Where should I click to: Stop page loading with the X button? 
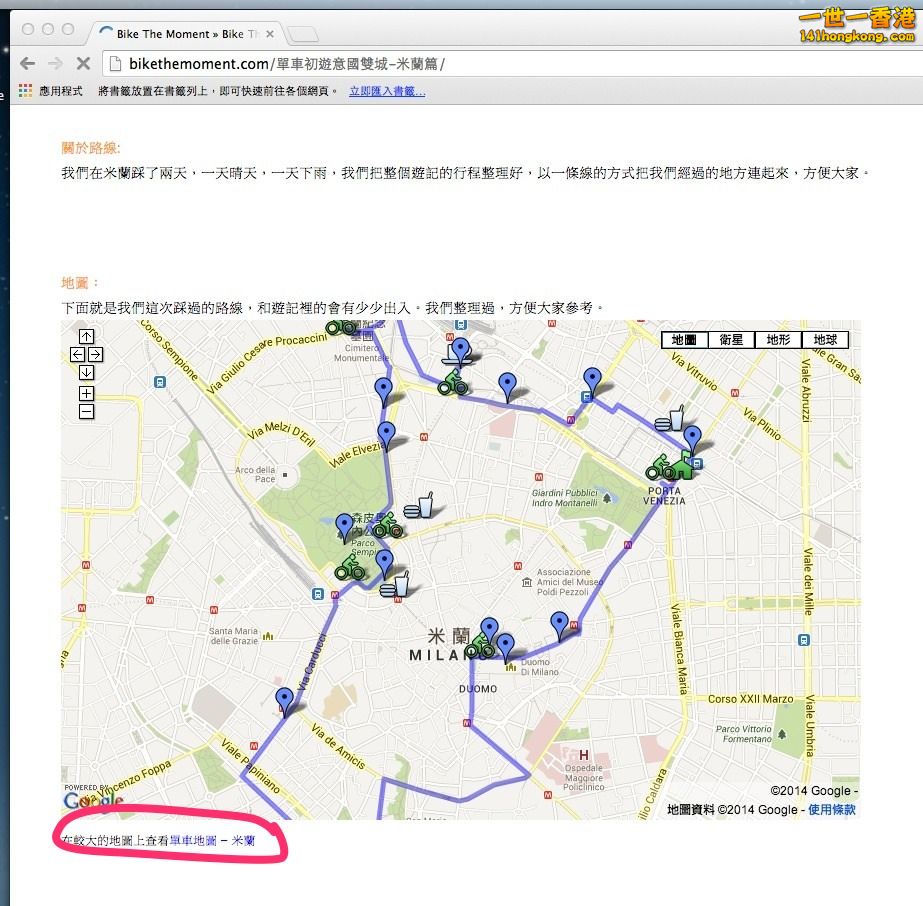tap(83, 64)
